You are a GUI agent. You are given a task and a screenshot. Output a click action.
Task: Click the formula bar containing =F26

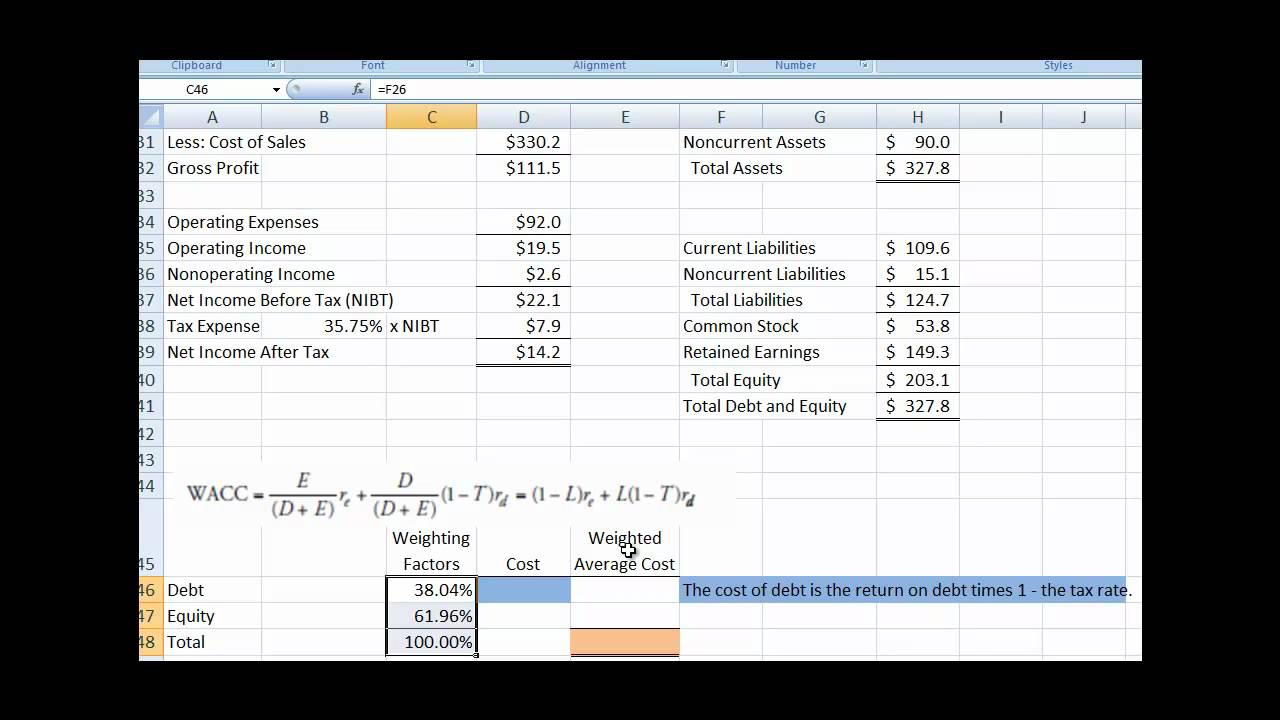[756, 89]
